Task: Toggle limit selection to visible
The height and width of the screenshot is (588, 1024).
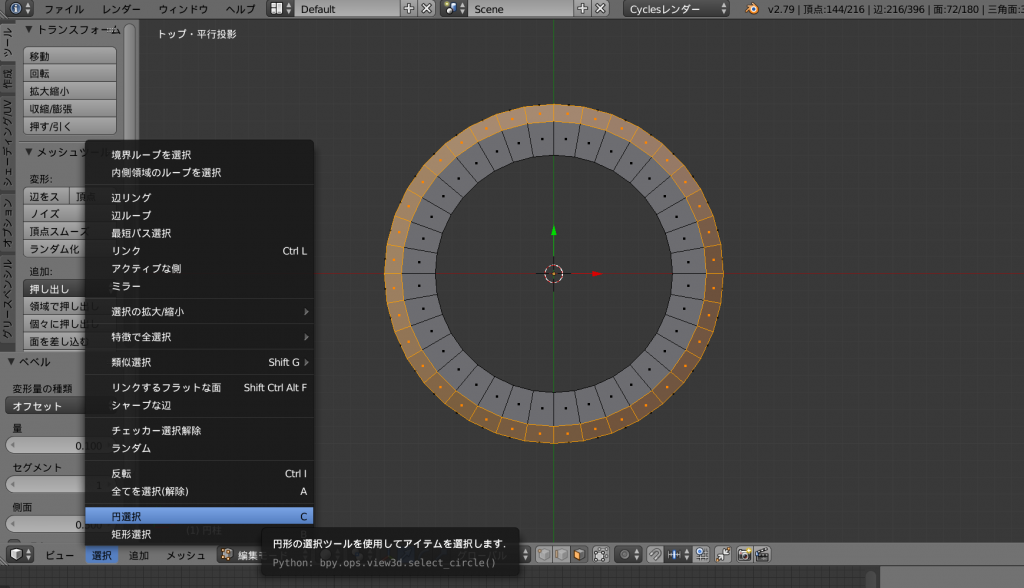Action: pos(601,554)
